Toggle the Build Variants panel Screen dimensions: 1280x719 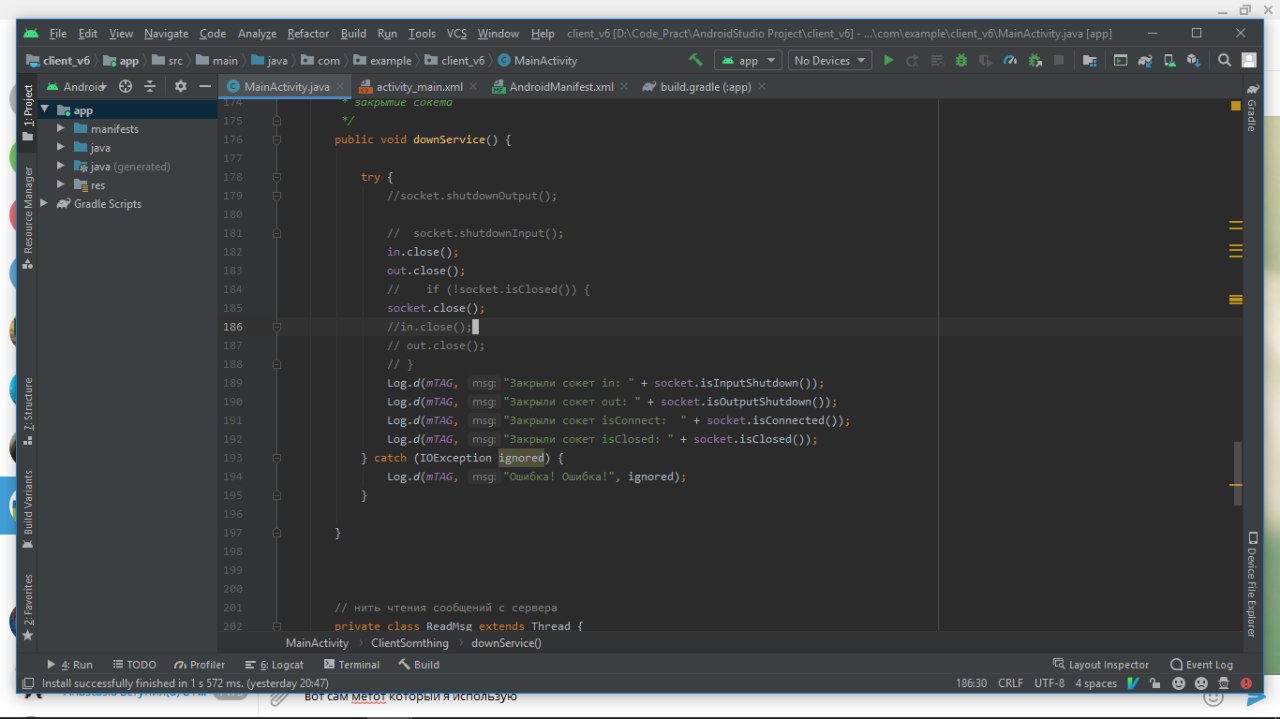(28, 510)
